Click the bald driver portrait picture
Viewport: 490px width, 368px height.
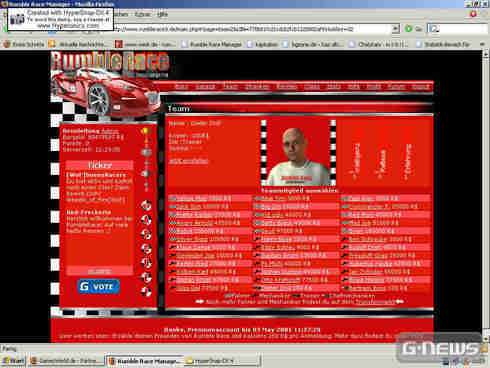[x=298, y=153]
